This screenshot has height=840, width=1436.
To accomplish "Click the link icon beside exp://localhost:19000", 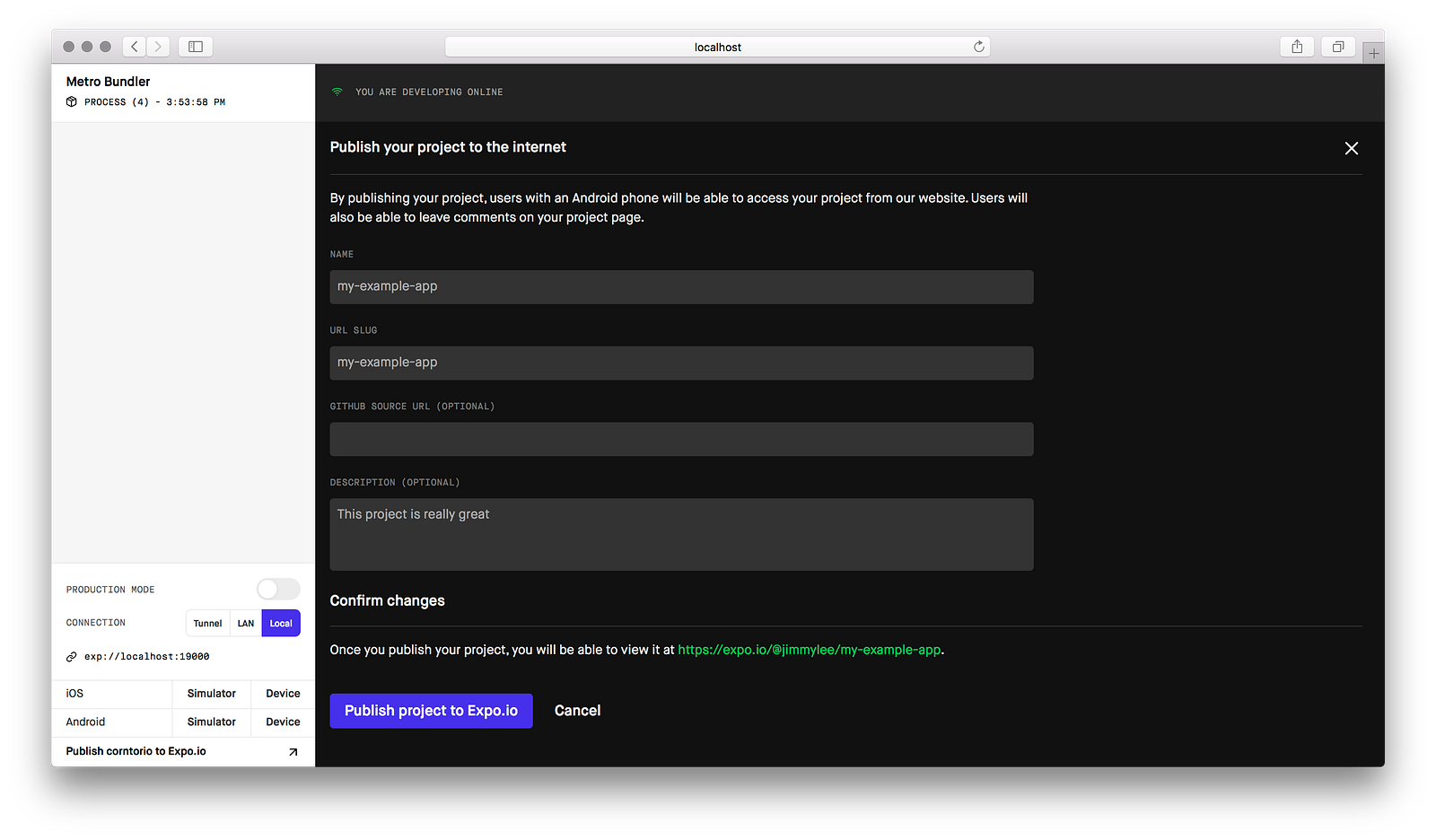I will point(72,657).
